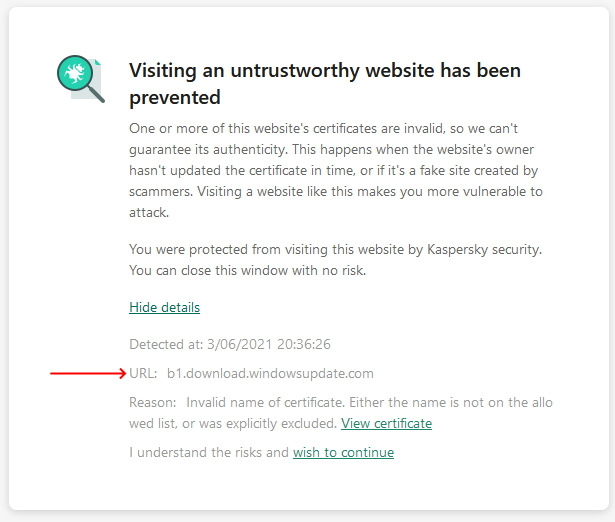The width and height of the screenshot is (615, 522).
Task: Click the word prevented in the heading
Action: click(x=175, y=98)
